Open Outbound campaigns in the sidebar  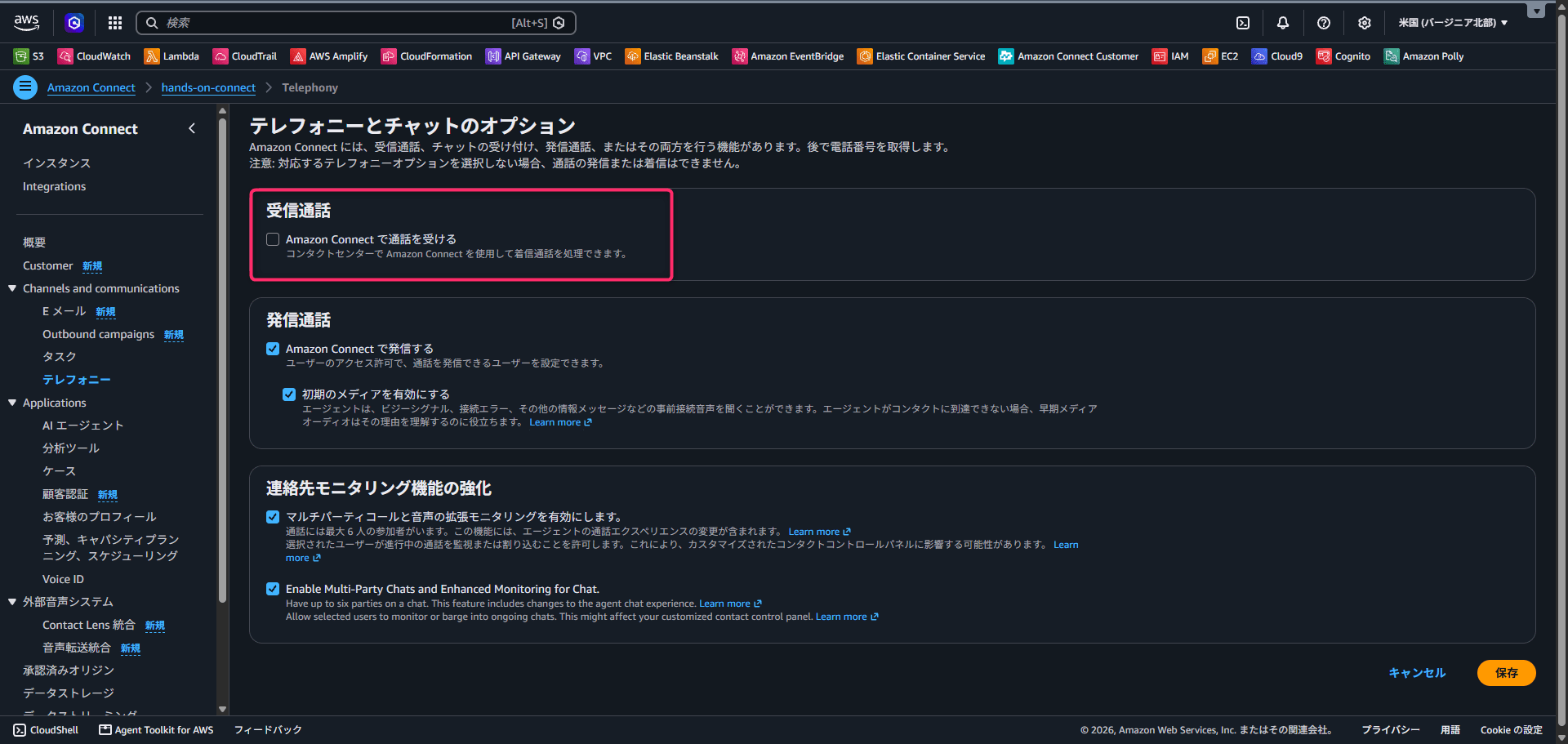(x=98, y=334)
